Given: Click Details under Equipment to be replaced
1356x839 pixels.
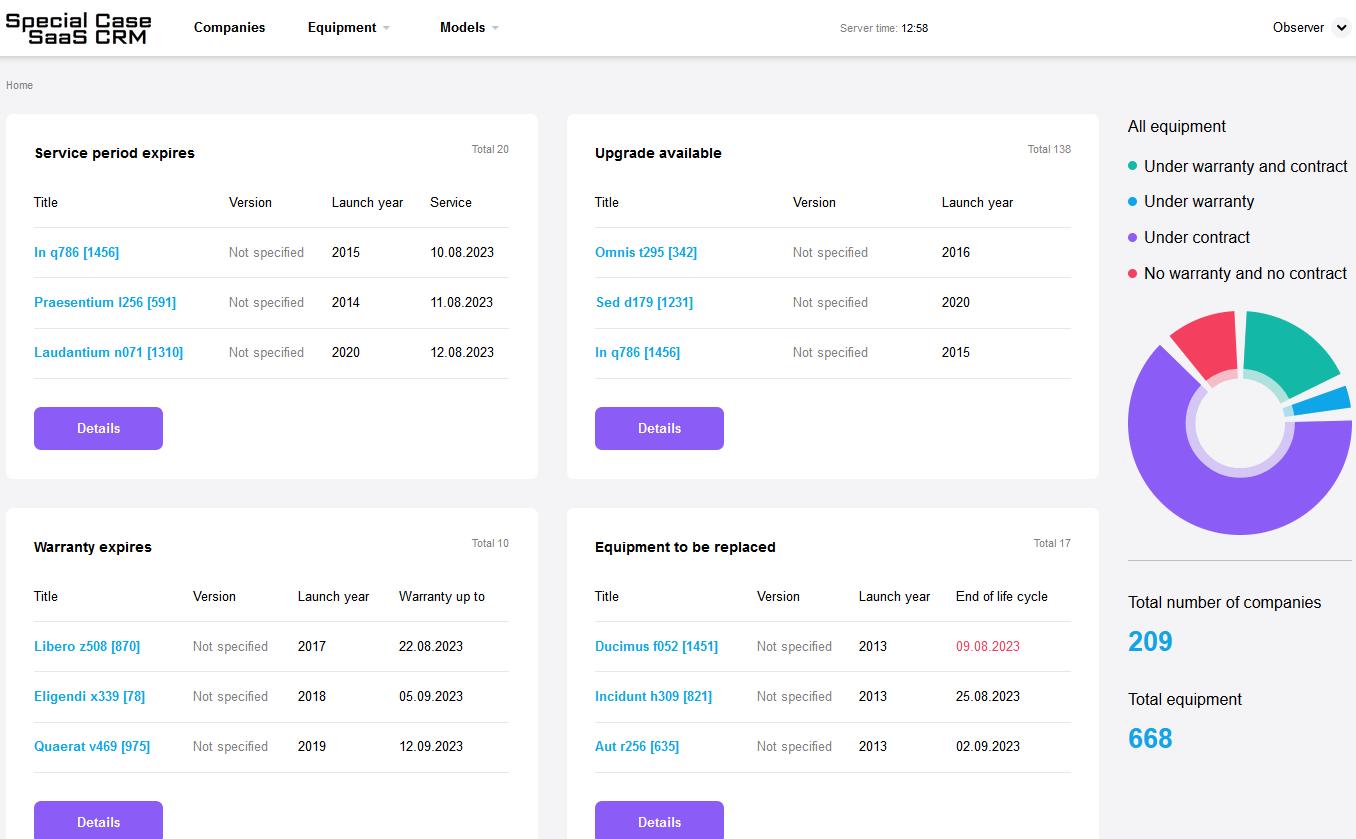Looking at the screenshot, I should coord(659,821).
